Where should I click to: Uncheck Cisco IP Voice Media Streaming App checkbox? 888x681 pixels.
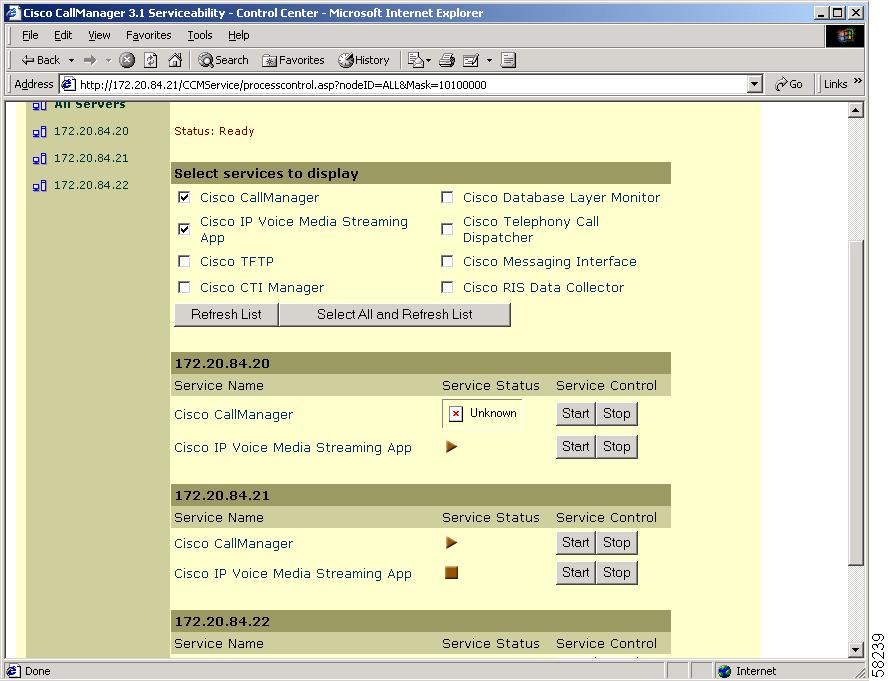184,229
